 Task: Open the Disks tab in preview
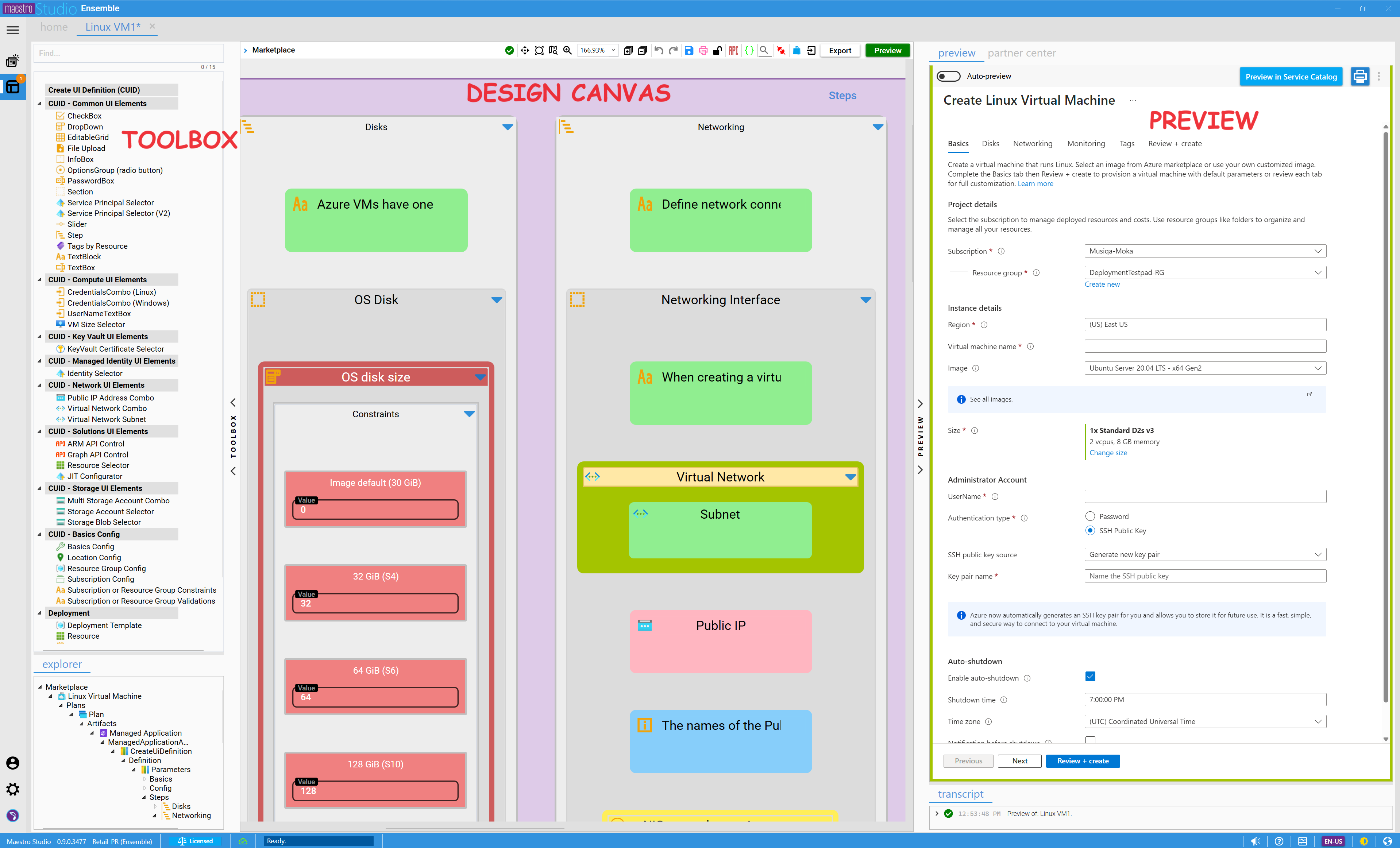[990, 144]
